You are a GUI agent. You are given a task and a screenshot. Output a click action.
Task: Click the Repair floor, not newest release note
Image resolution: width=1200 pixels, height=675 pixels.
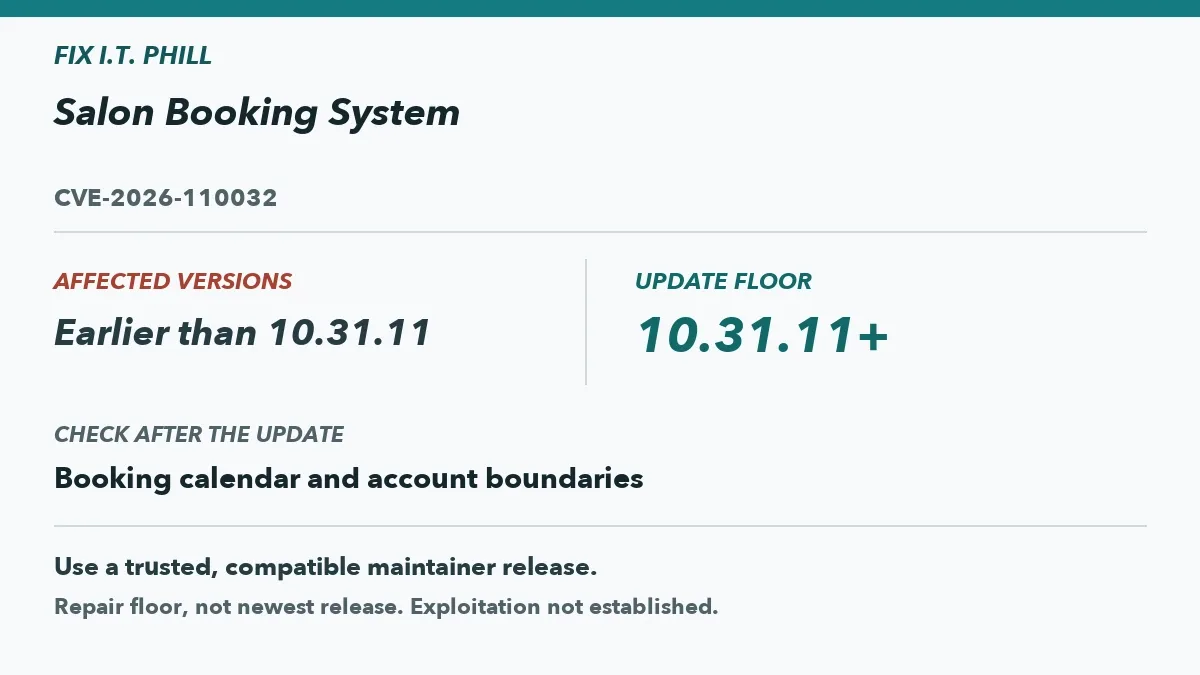tap(386, 606)
